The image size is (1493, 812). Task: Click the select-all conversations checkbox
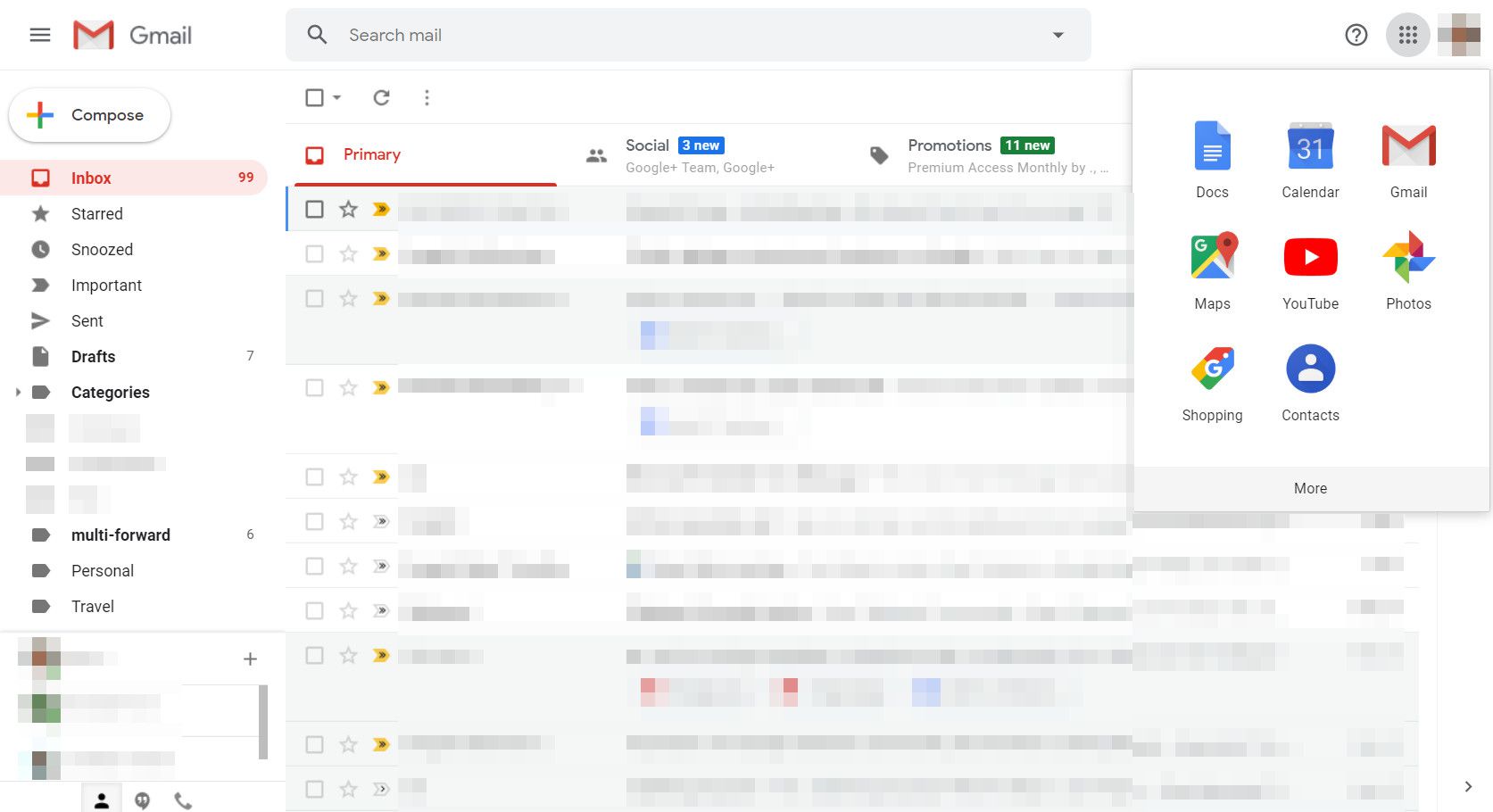click(x=314, y=97)
